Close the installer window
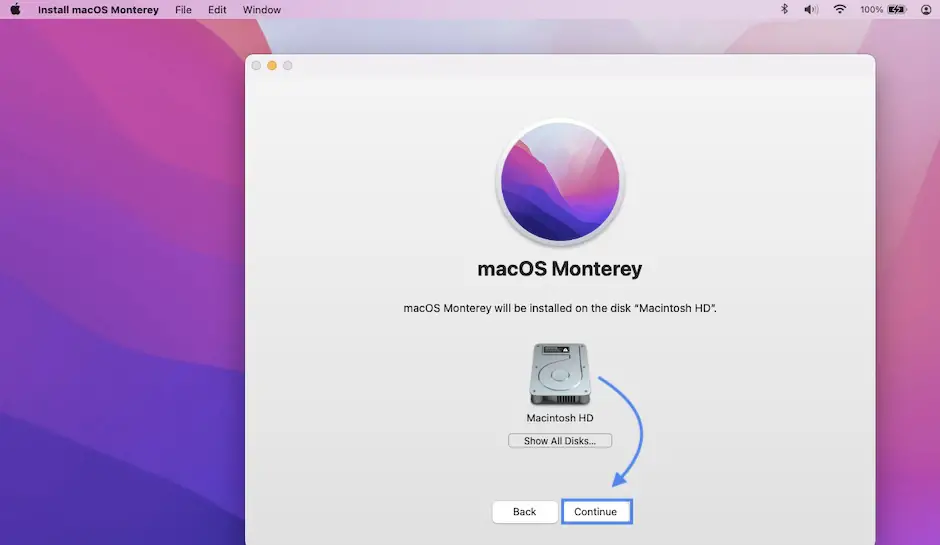 coord(256,66)
